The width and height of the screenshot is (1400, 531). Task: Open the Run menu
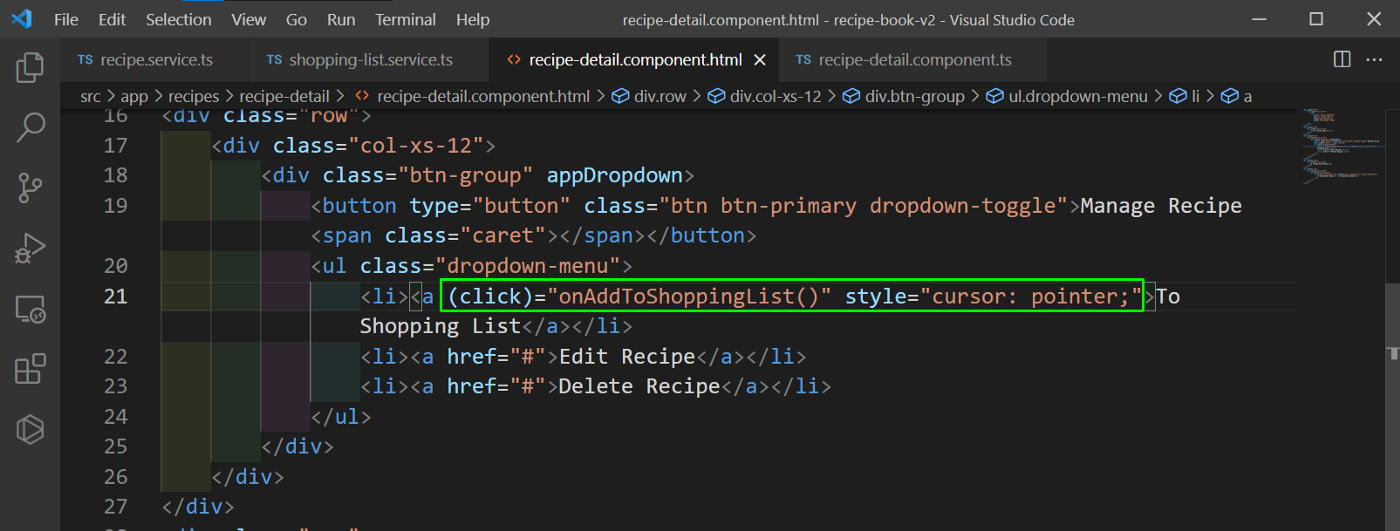[341, 19]
